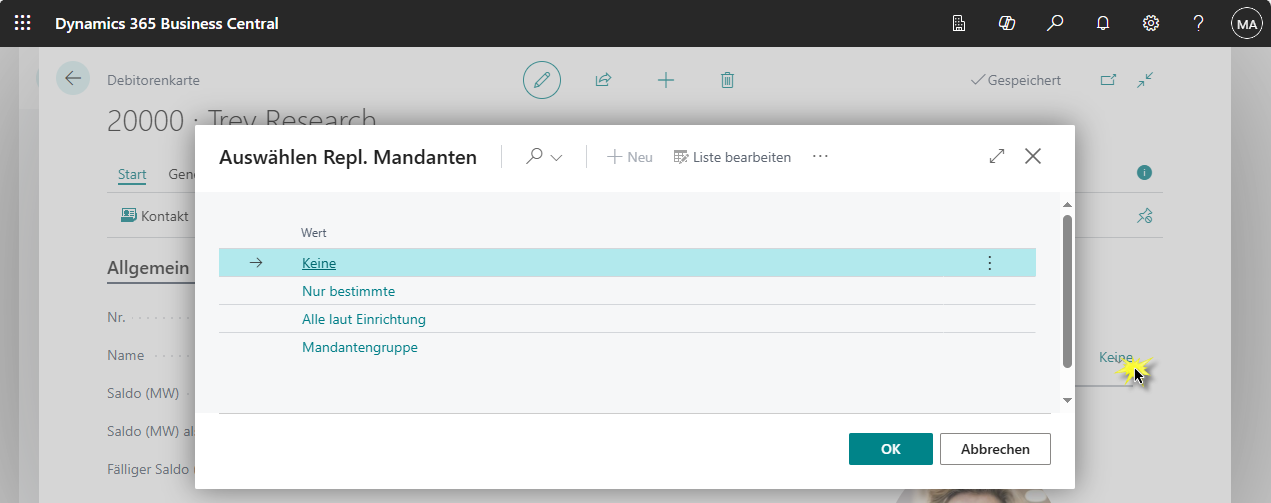1271x503 pixels.
Task: Click the dialog list scrollbar down arrow
Action: (x=1067, y=399)
